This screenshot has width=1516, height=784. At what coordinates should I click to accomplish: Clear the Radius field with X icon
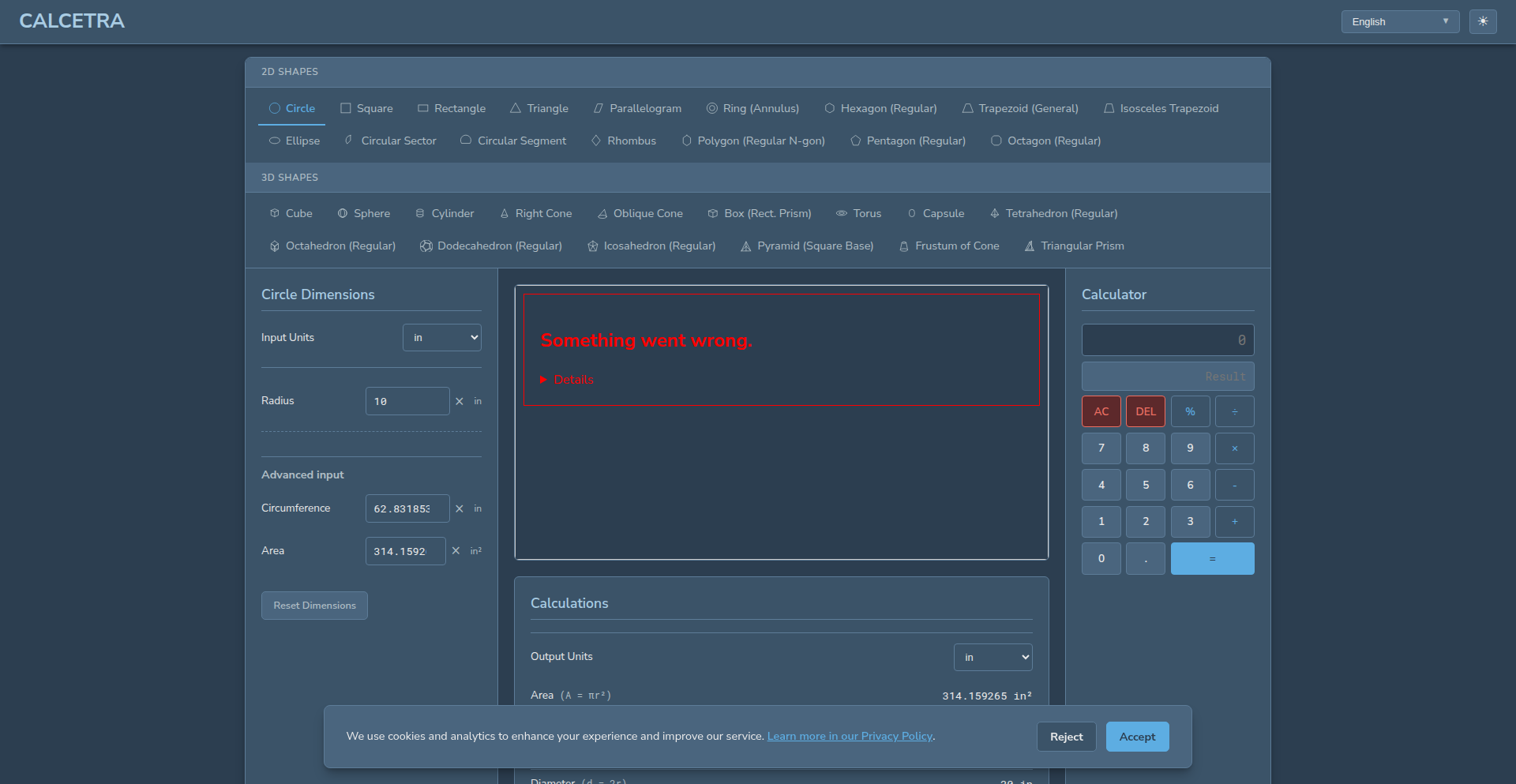[x=460, y=401]
